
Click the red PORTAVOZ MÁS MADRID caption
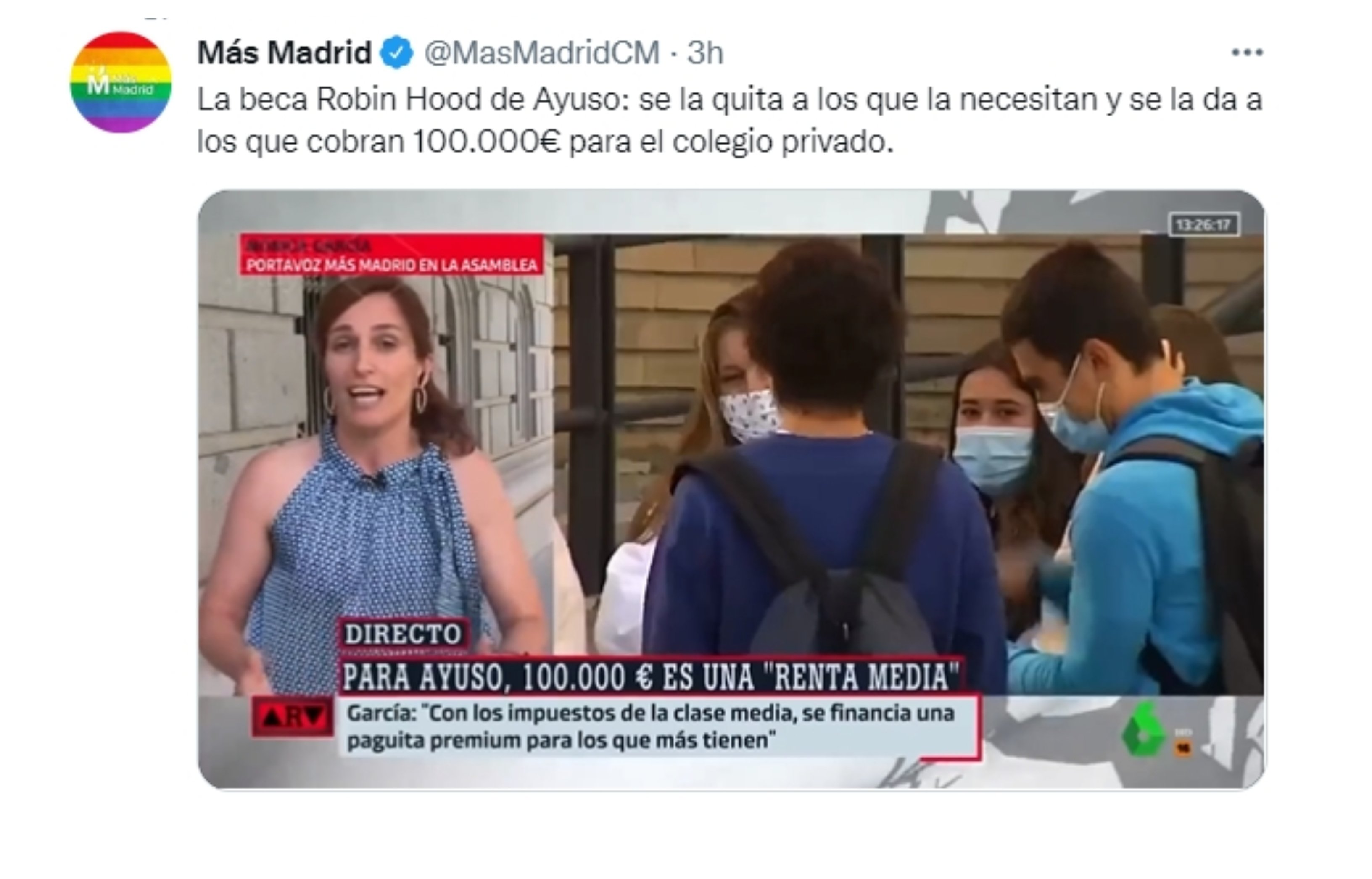coord(392,255)
